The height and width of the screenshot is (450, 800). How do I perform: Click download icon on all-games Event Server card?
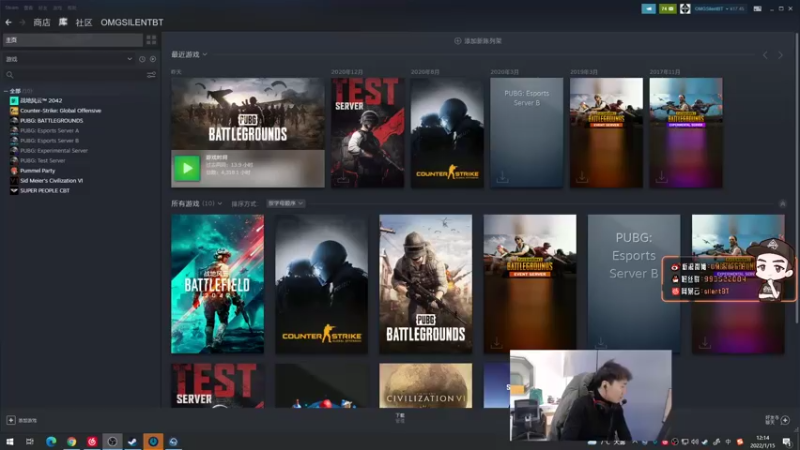[496, 343]
